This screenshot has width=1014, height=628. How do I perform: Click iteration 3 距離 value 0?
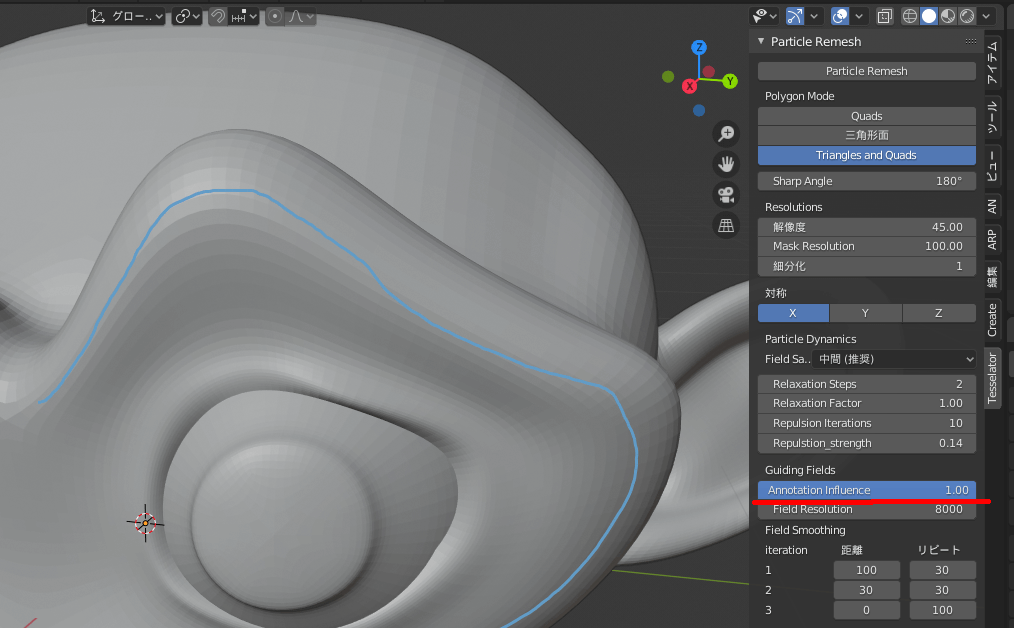tap(867, 611)
